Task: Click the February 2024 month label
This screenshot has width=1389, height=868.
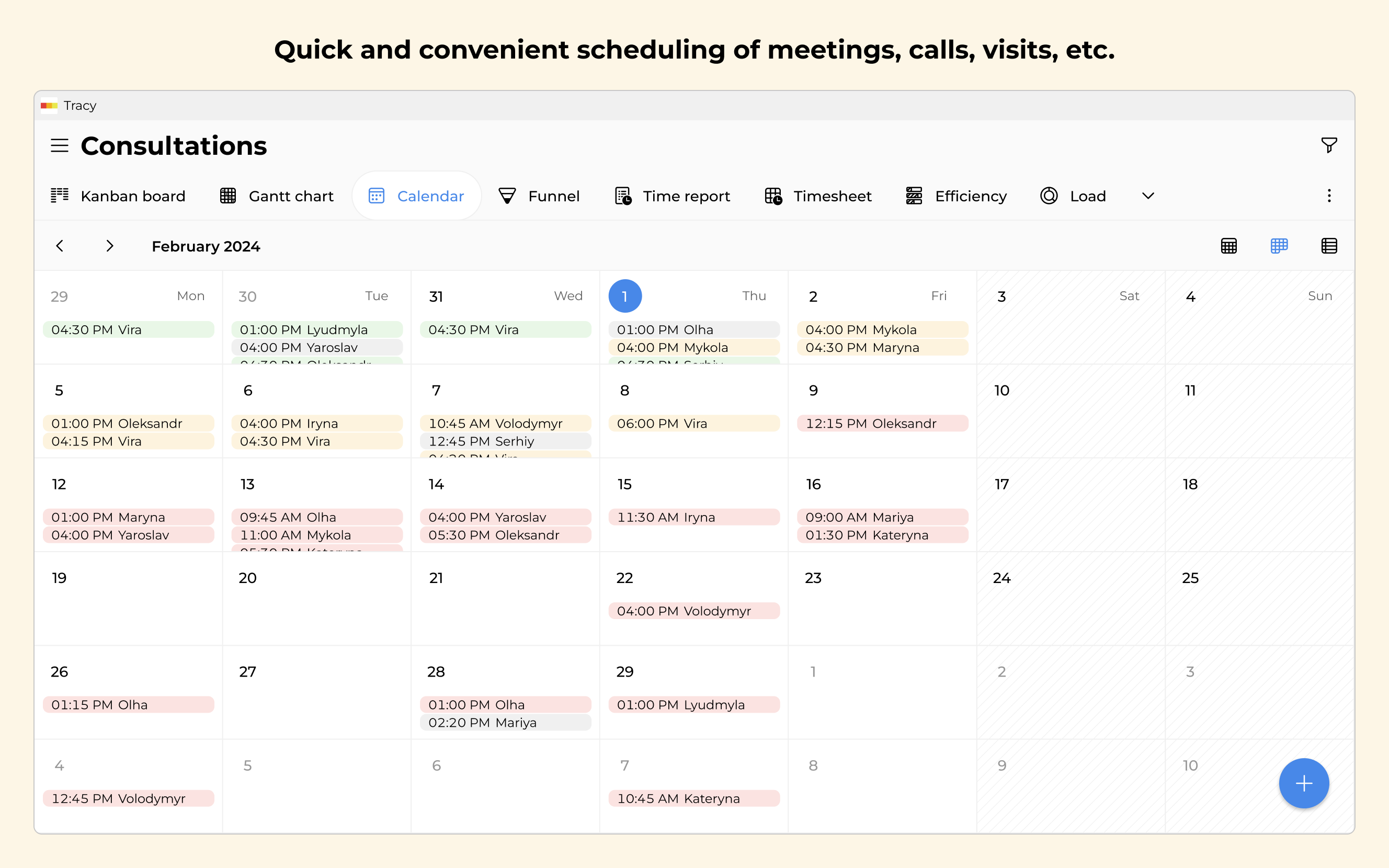Action: (206, 246)
